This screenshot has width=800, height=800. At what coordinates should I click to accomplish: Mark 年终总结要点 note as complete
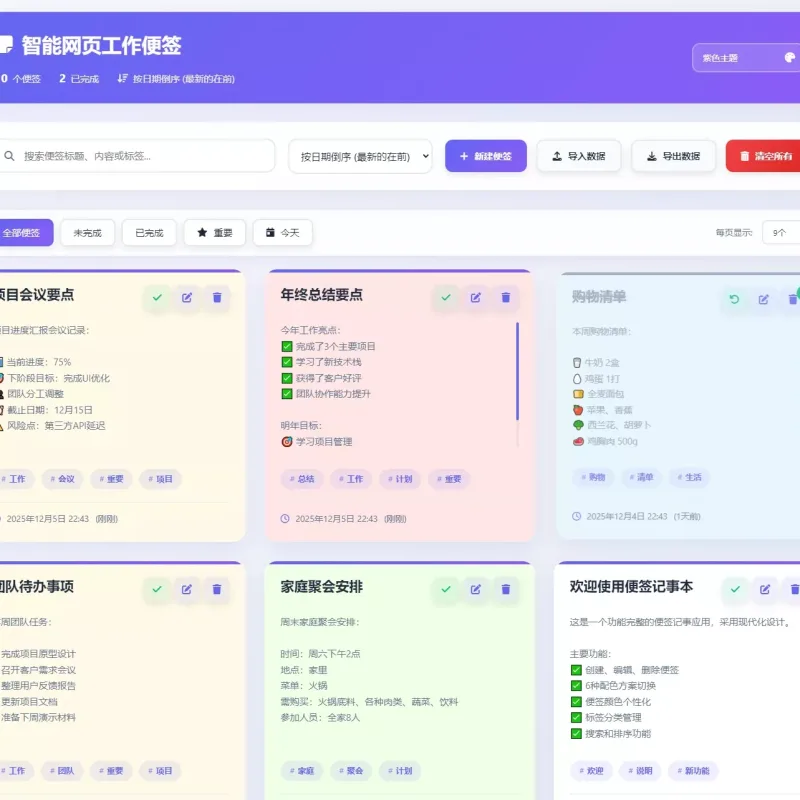446,297
